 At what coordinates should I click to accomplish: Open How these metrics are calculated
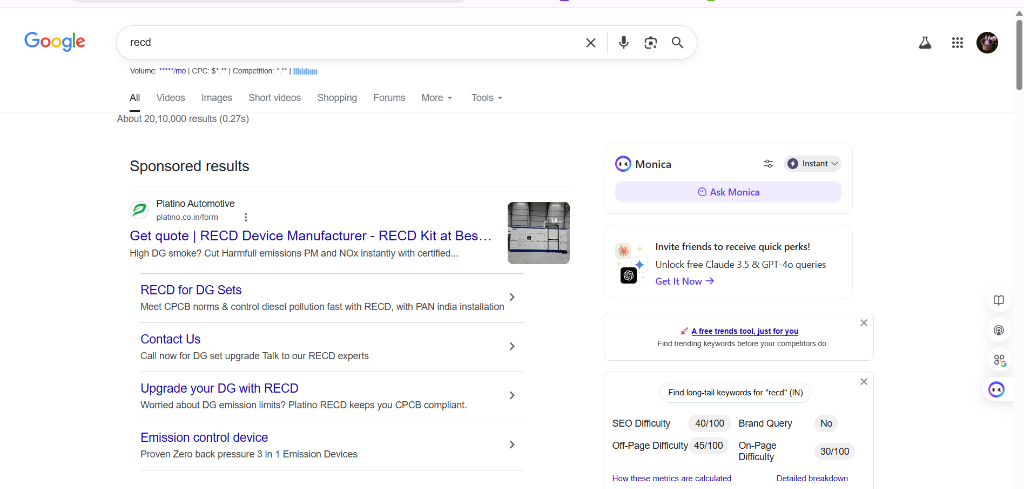[x=672, y=479]
